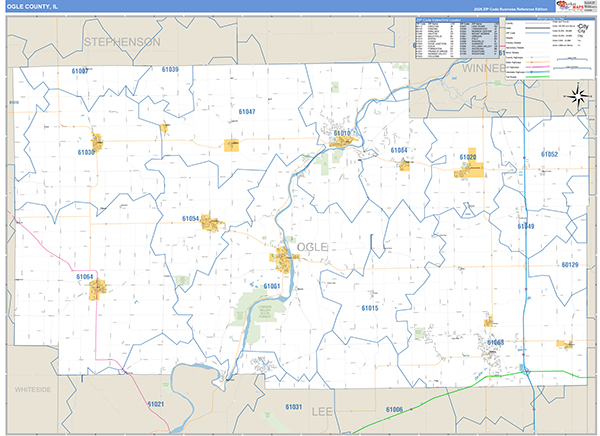Screen dimensions: 600x436
Task: Click the compass rose on the map
Action: [578, 96]
